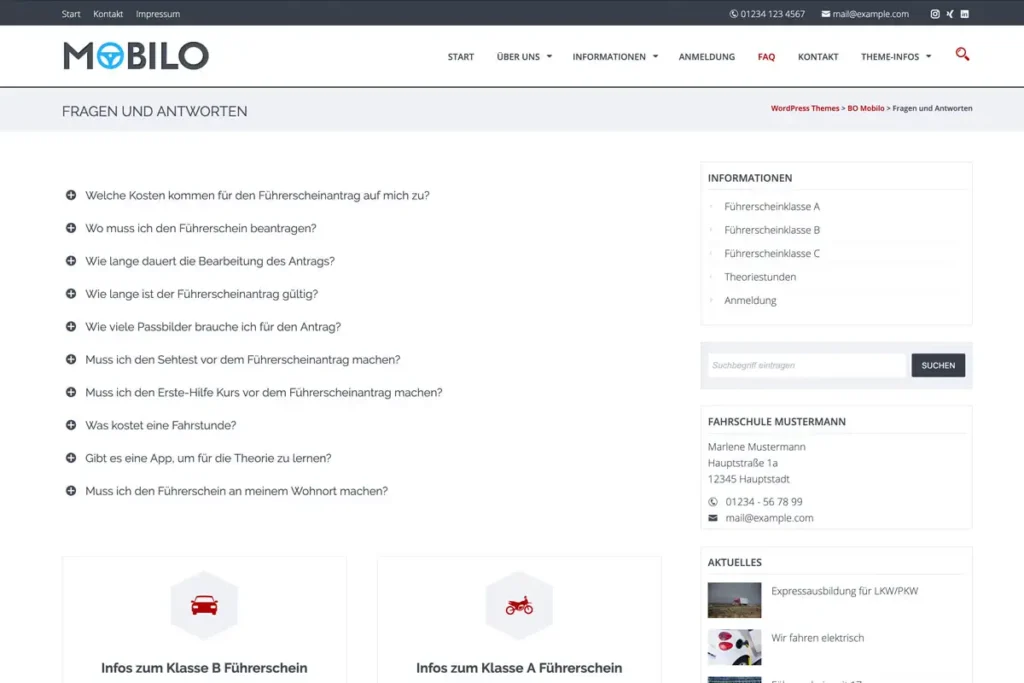Screen dimensions: 1024x683
Task: Click the phone icon beside 01234 - 56 78 99
Action: 711,501
